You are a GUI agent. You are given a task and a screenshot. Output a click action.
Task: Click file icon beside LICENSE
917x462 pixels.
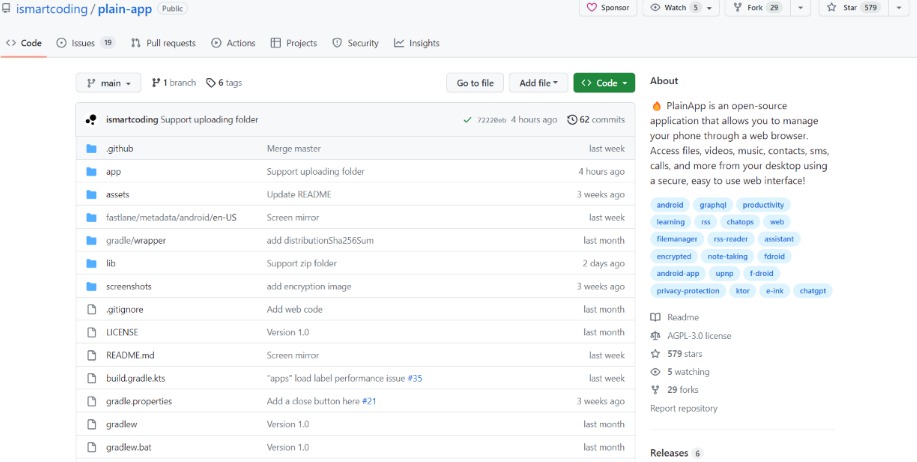tap(91, 332)
